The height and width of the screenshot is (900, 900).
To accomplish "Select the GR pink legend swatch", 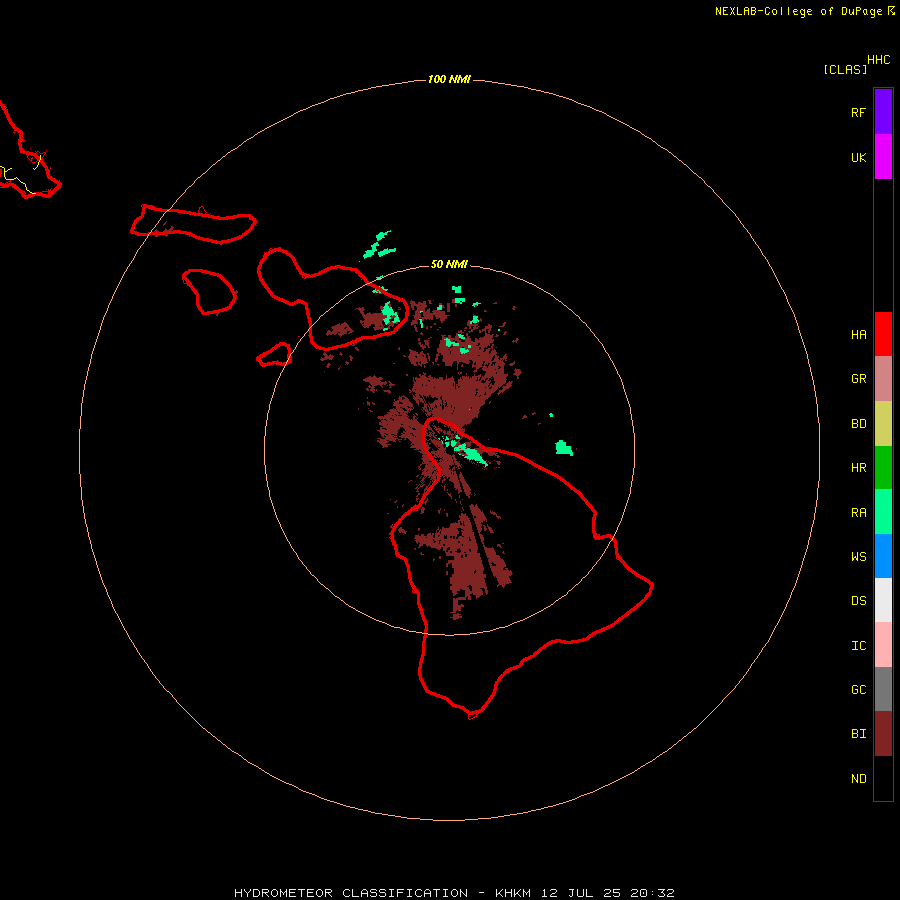I will pos(883,379).
